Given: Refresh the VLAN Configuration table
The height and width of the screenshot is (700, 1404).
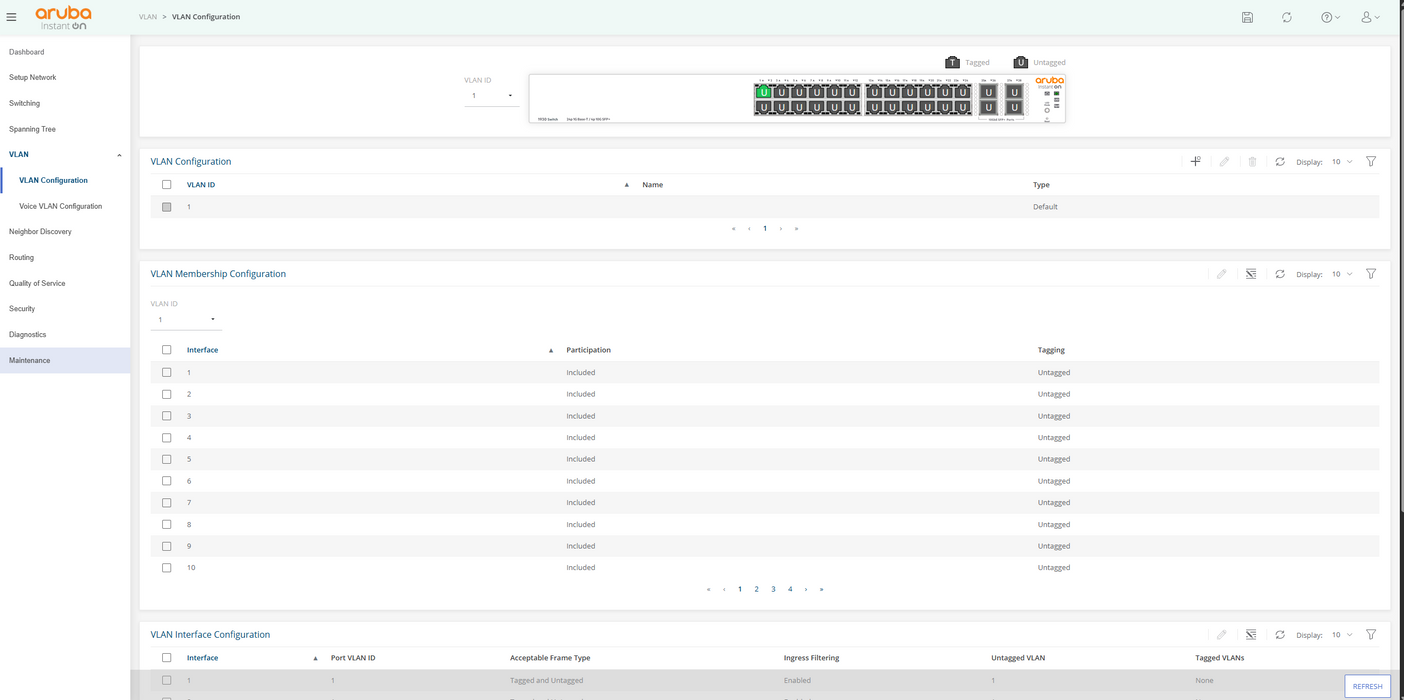Looking at the screenshot, I should pyautogui.click(x=1280, y=161).
